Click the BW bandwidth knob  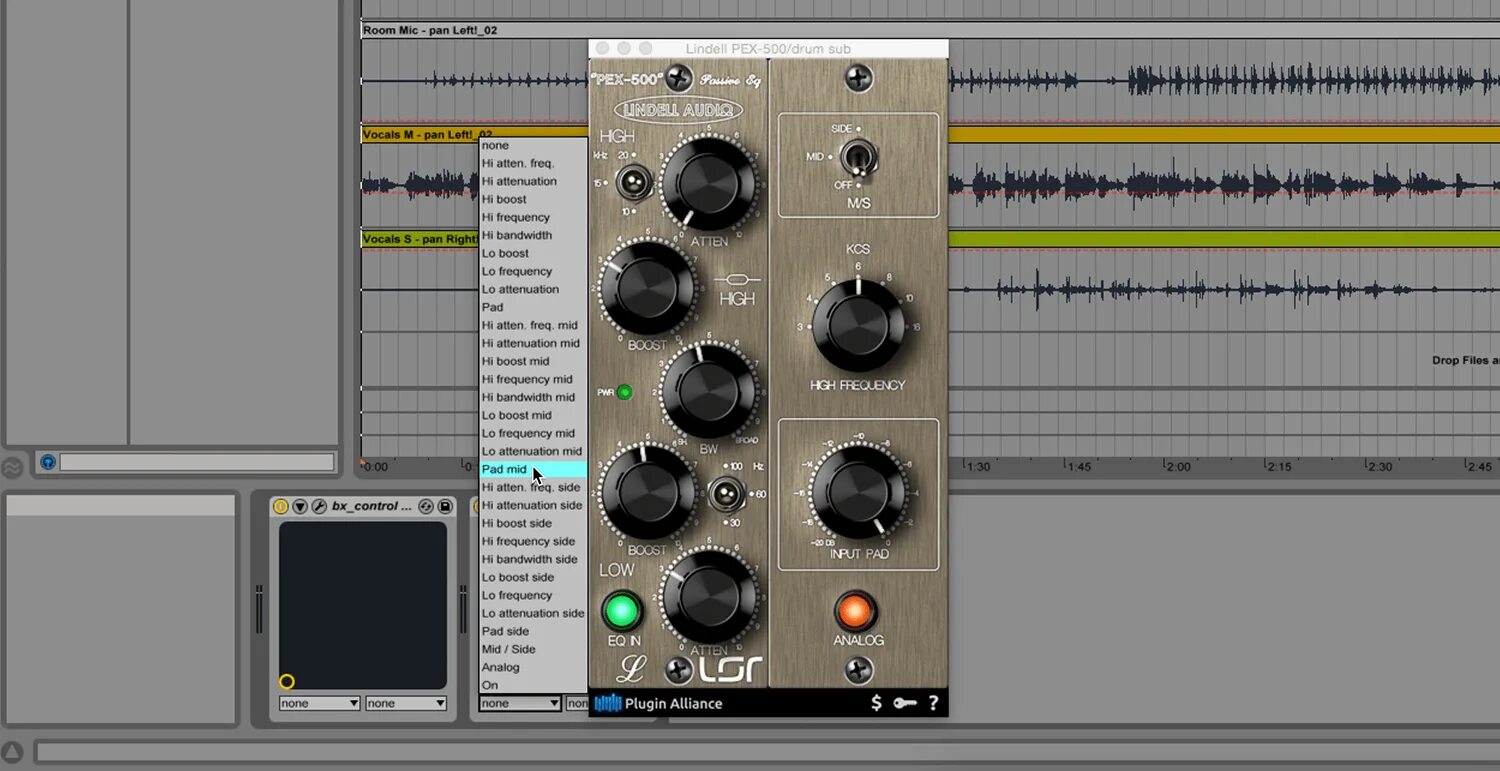[x=708, y=391]
